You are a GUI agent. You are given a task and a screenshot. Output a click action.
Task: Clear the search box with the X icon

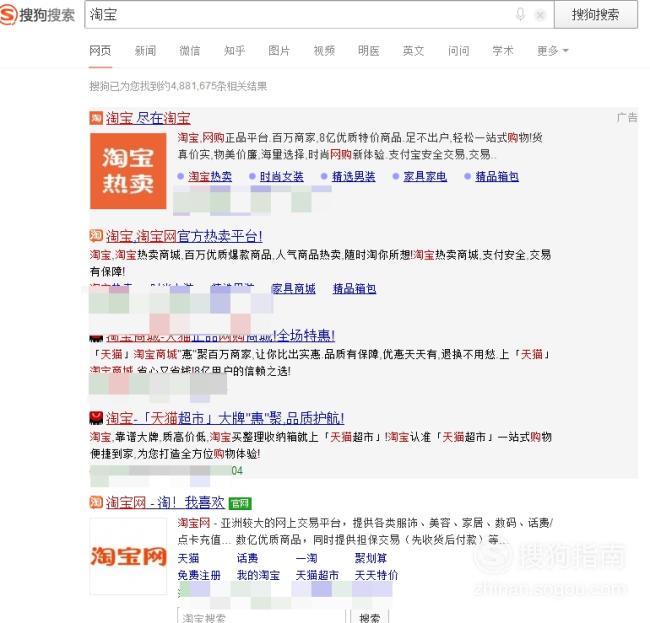[540, 15]
